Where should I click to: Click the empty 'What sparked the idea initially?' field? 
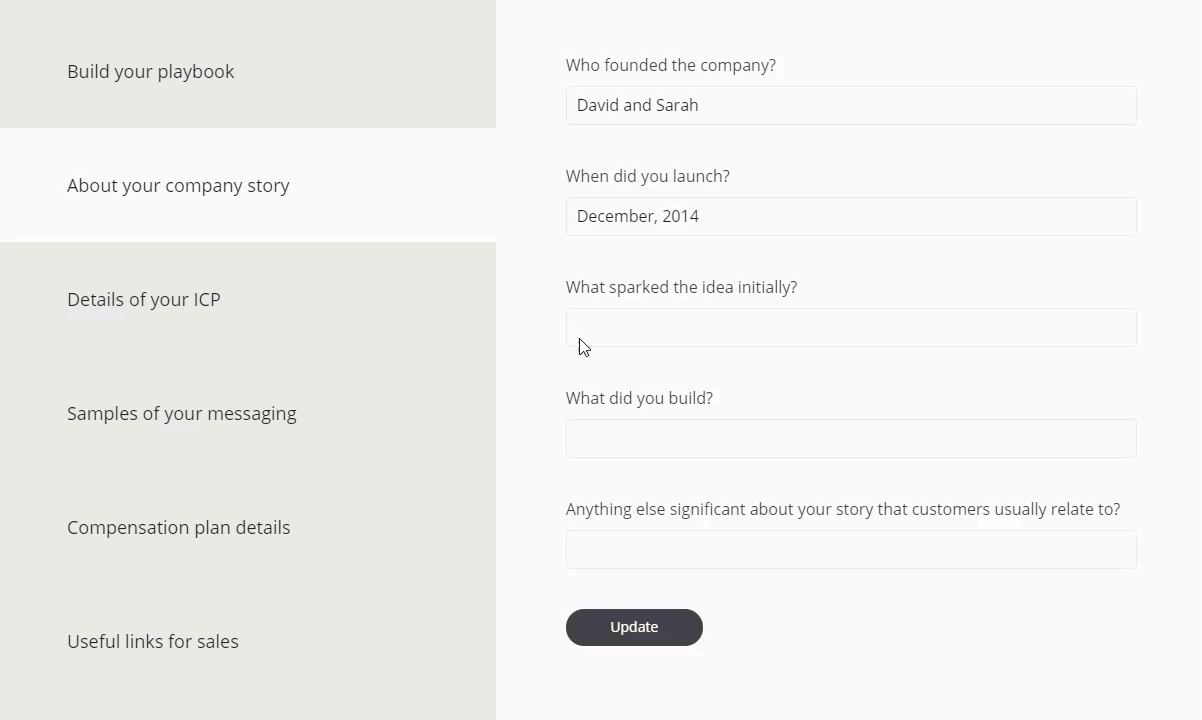click(x=851, y=327)
